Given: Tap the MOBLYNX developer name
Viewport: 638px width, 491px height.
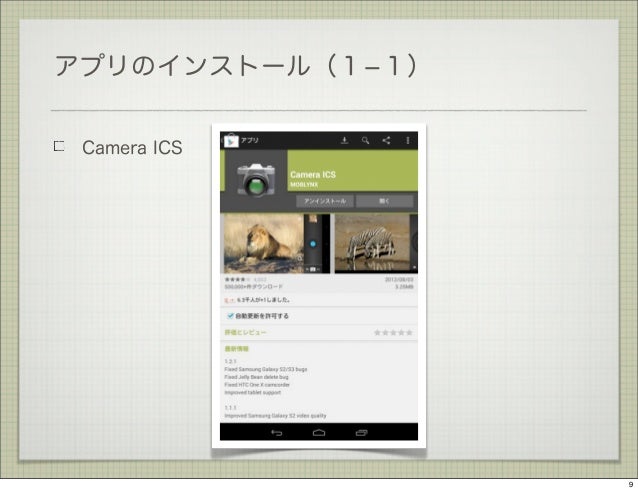Looking at the screenshot, I should point(304,185).
